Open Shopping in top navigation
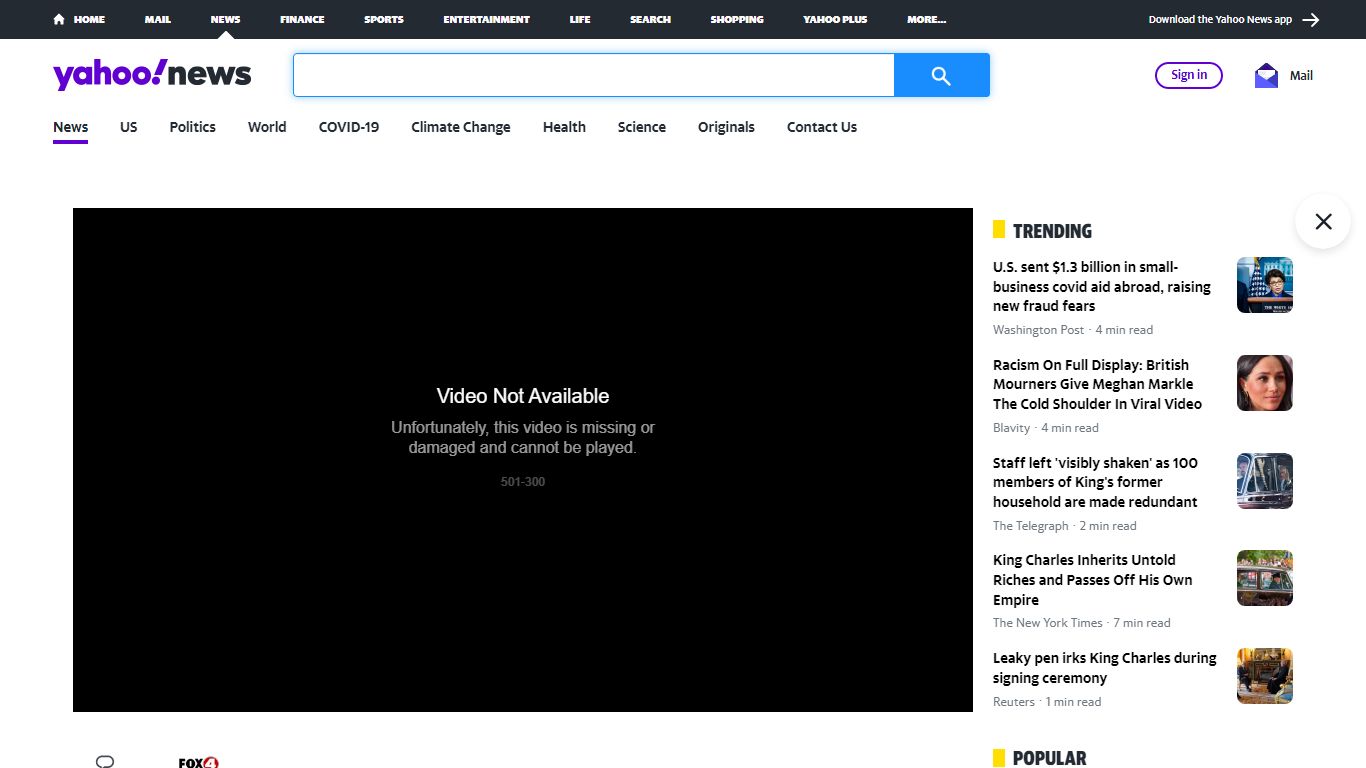Image resolution: width=1366 pixels, height=768 pixels. point(737,19)
